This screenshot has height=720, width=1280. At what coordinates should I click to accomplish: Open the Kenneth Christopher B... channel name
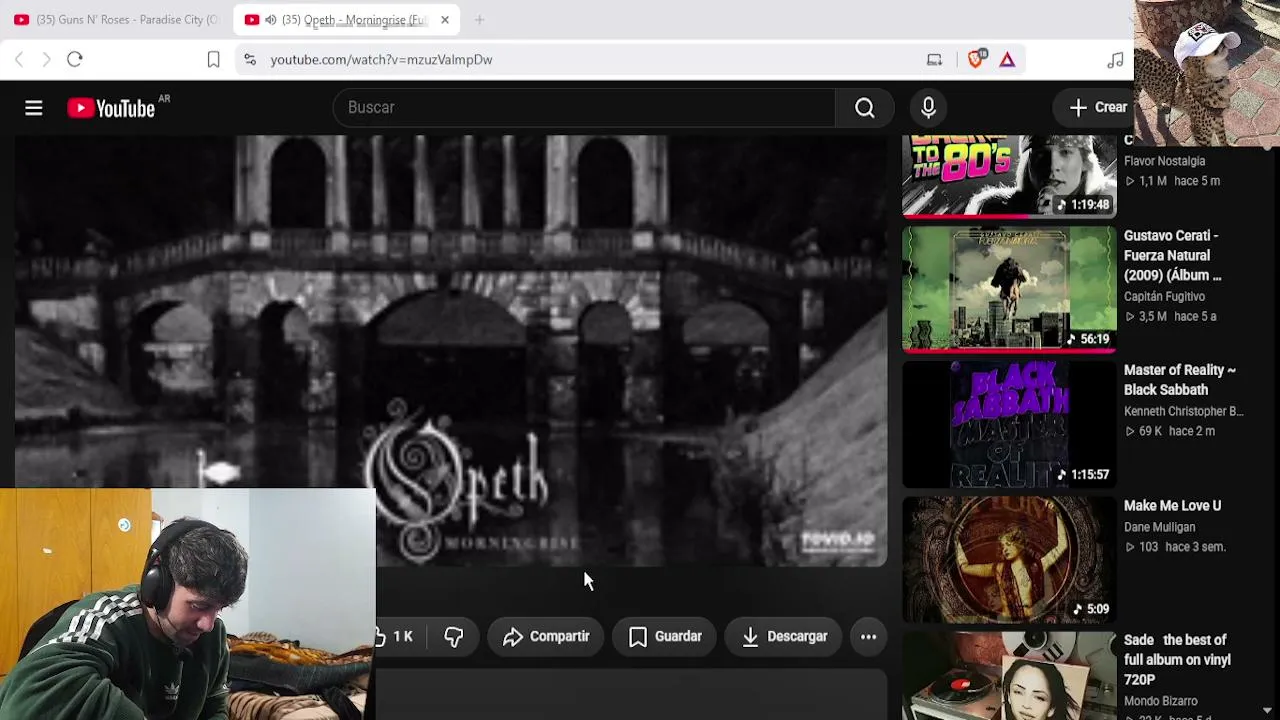pos(1184,411)
